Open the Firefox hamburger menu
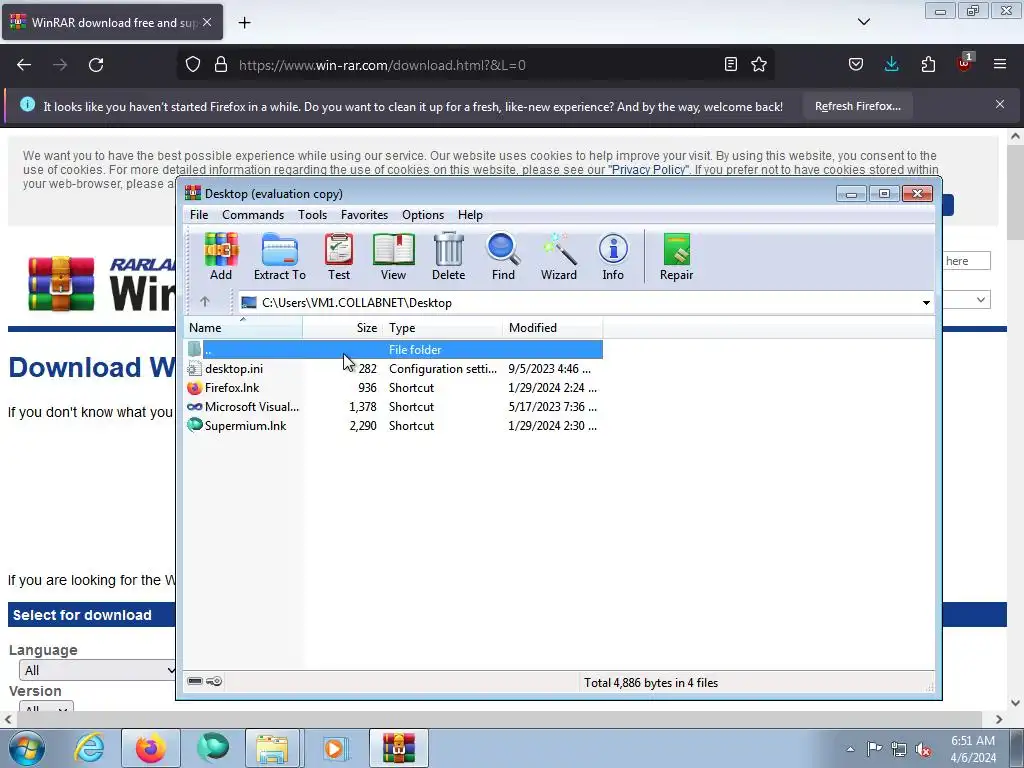Screen dimensions: 1024x768 (1000, 65)
